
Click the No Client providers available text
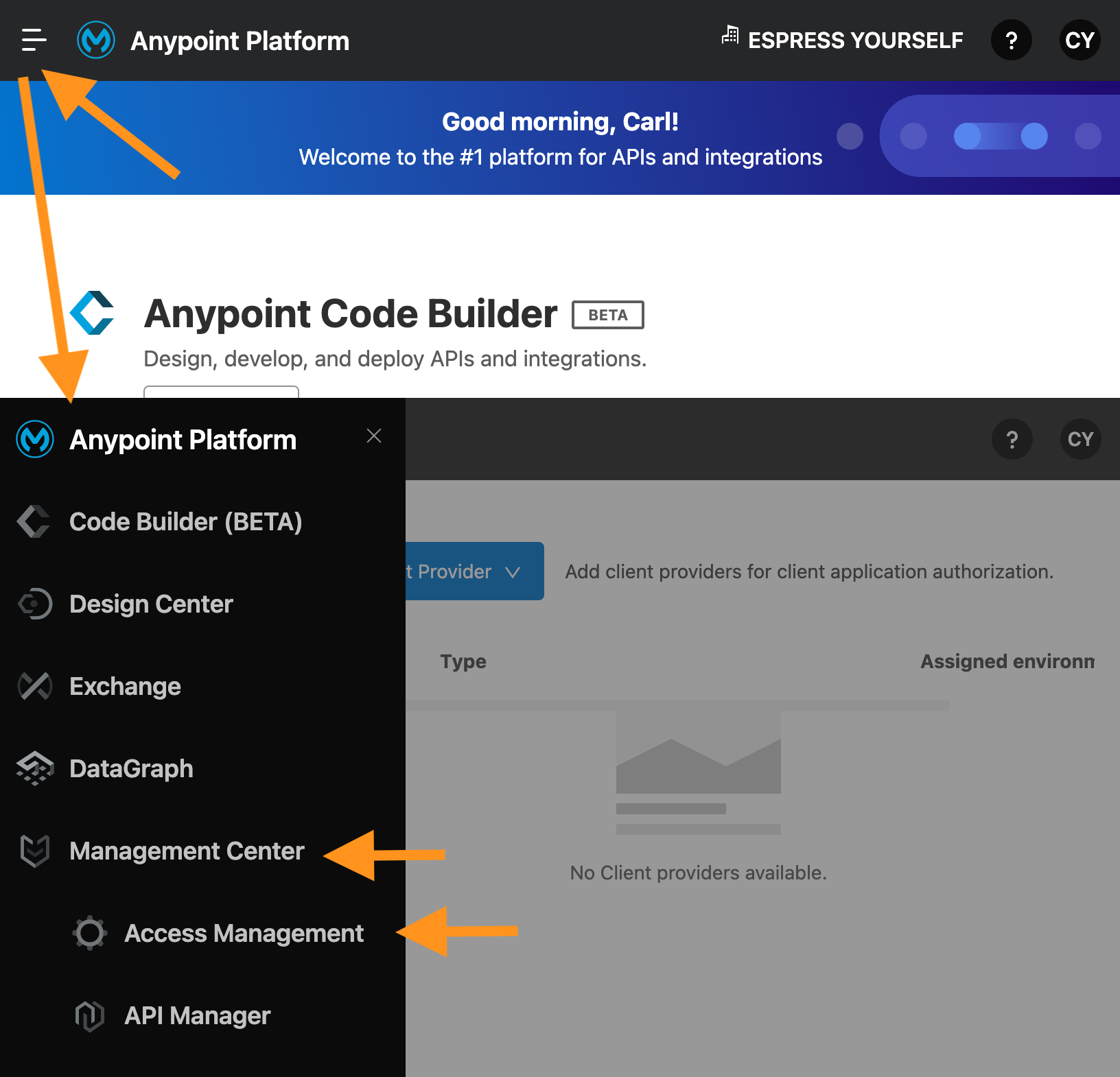click(699, 873)
